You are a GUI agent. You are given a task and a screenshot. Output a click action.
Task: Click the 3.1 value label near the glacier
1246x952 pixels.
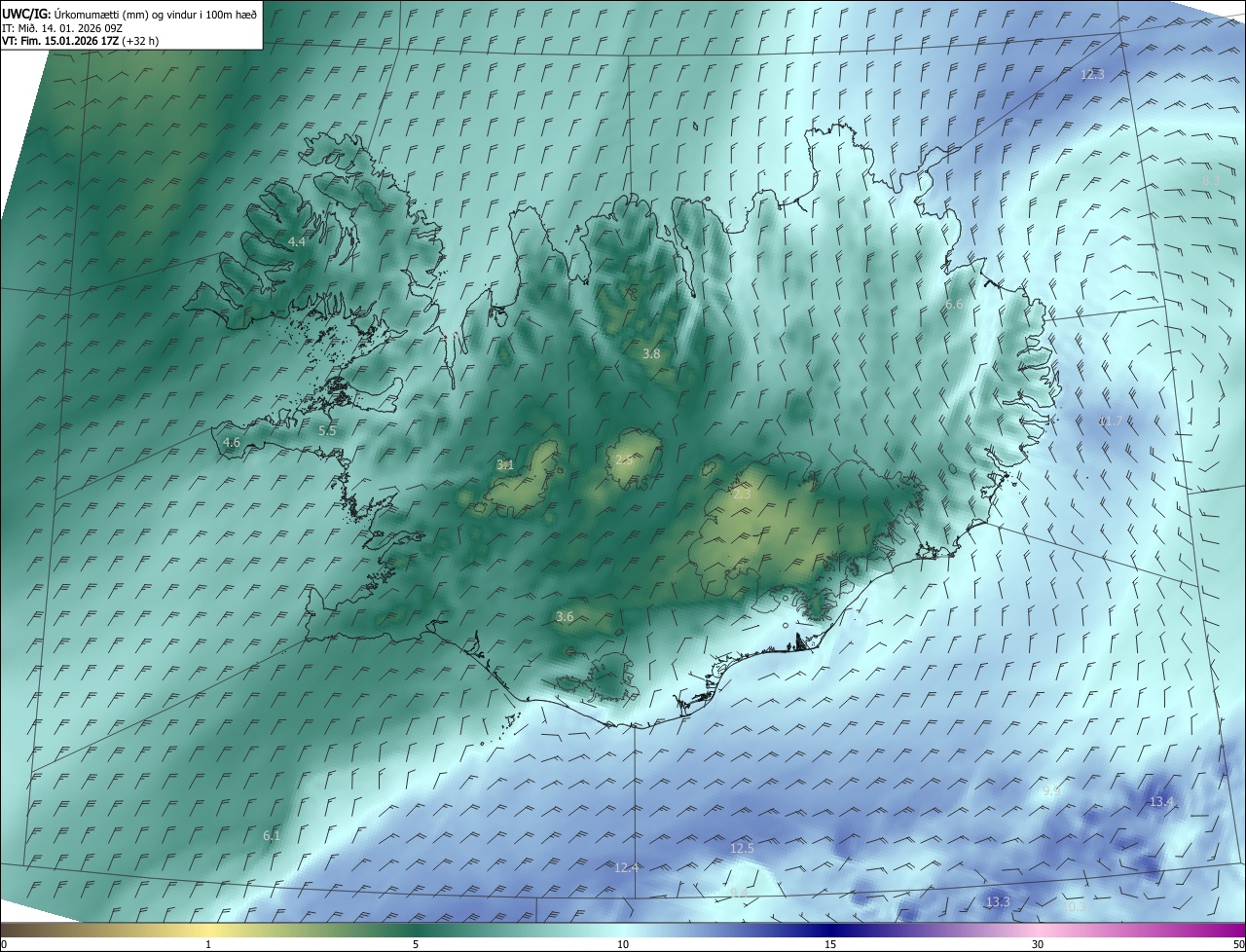[505, 465]
